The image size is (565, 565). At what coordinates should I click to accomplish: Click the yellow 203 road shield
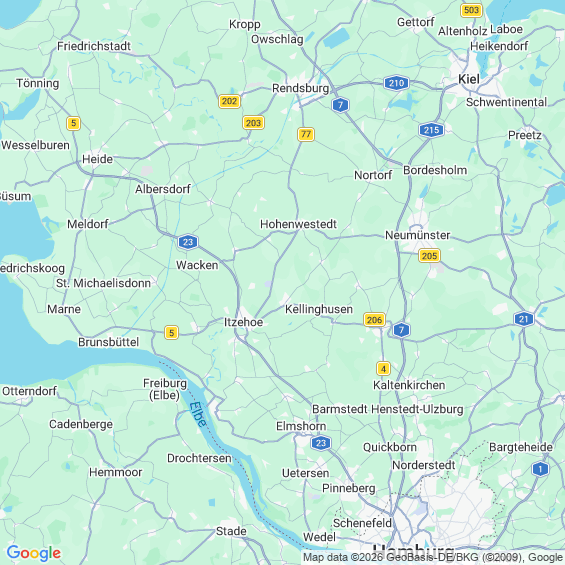(x=253, y=123)
